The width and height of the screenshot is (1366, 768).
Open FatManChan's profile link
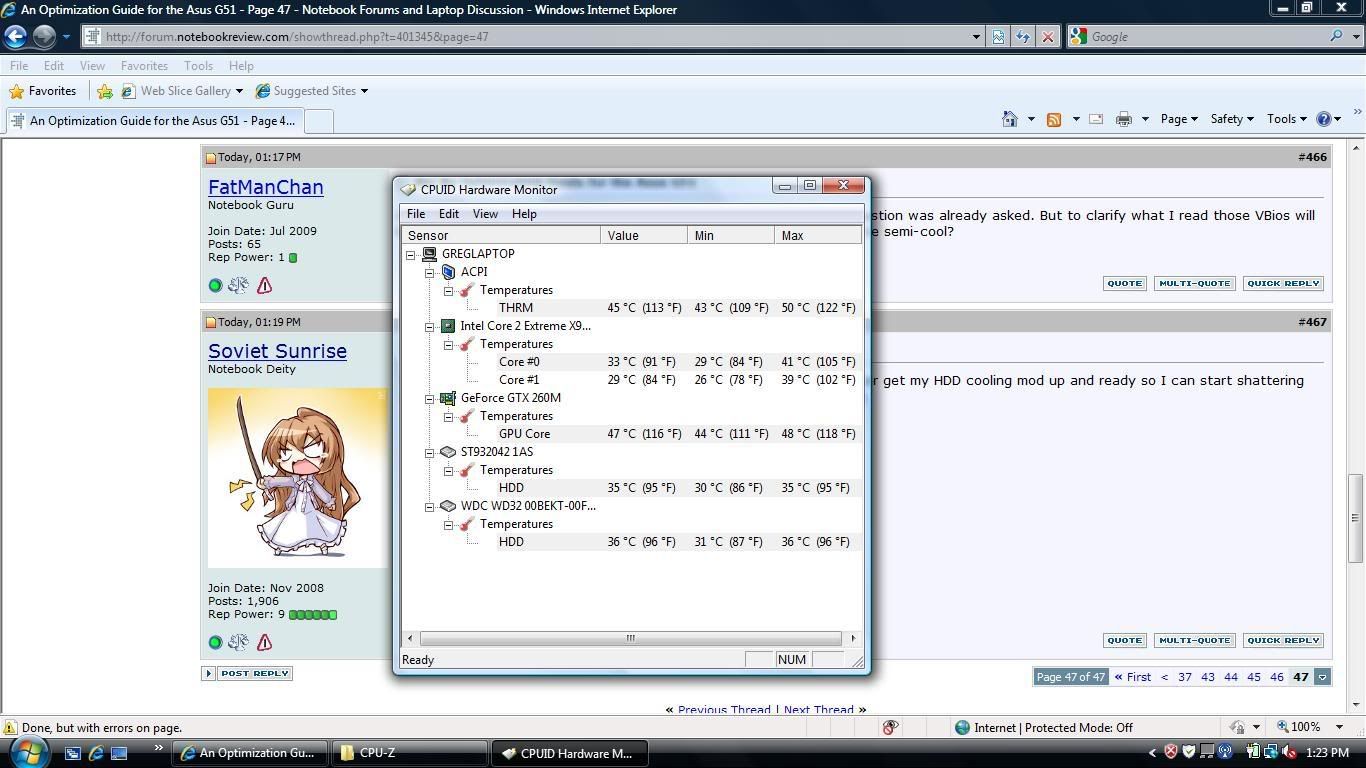[265, 187]
